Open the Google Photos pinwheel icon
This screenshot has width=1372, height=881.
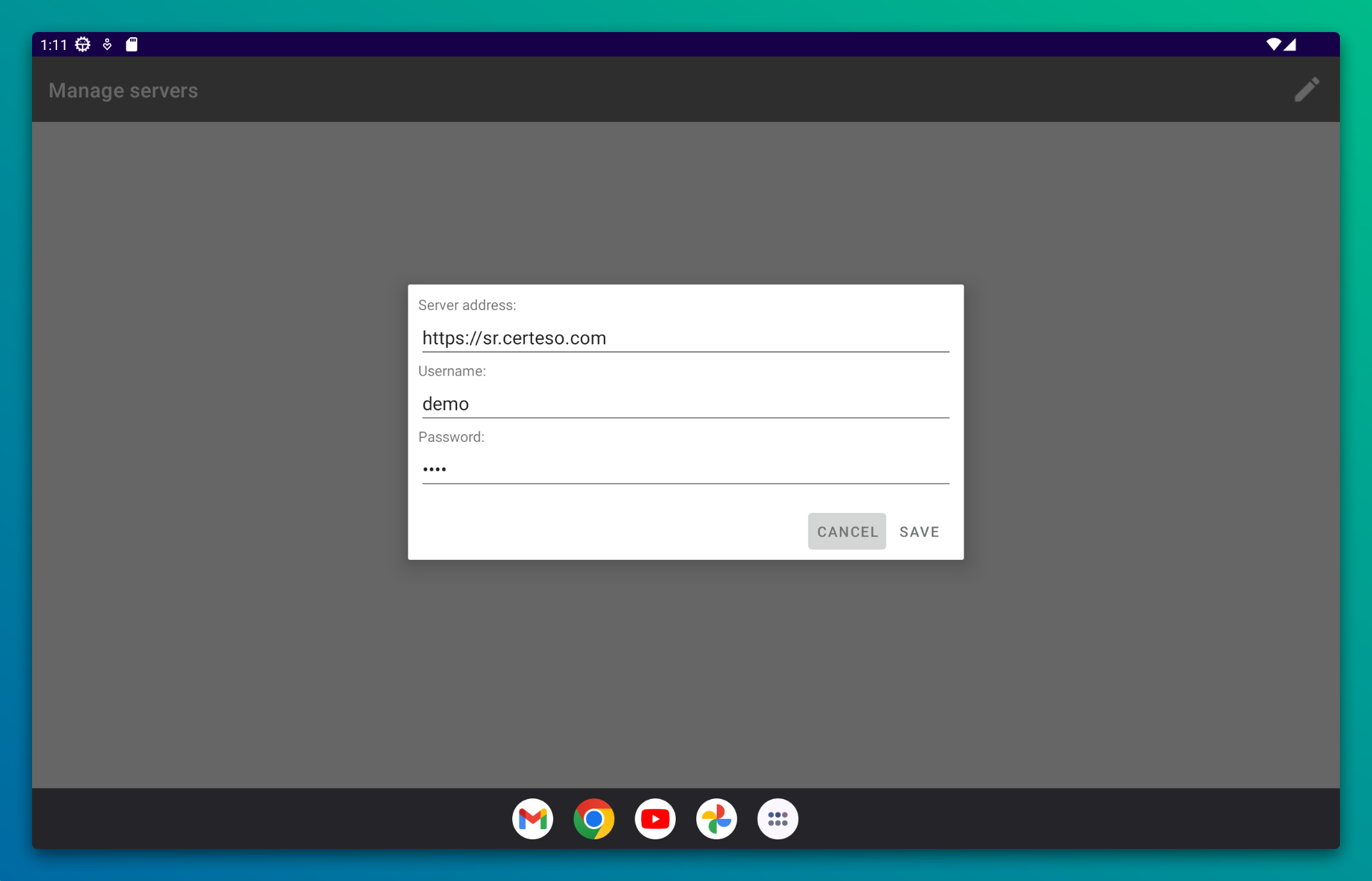[716, 819]
